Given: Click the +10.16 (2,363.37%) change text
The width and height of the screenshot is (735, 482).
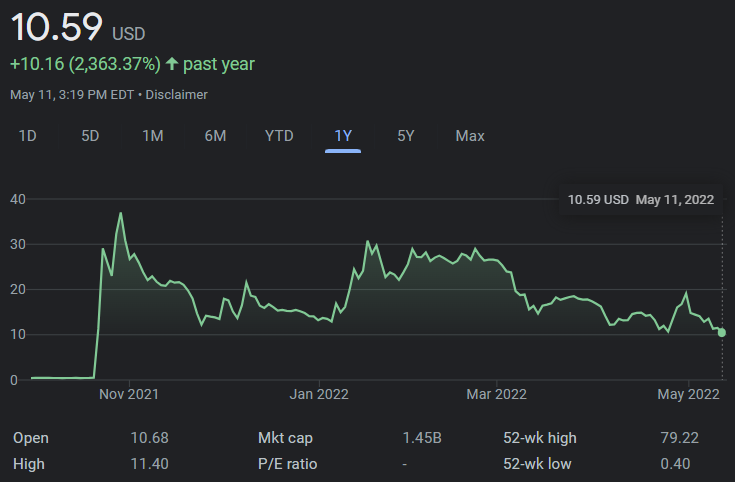Looking at the screenshot, I should pos(85,64).
